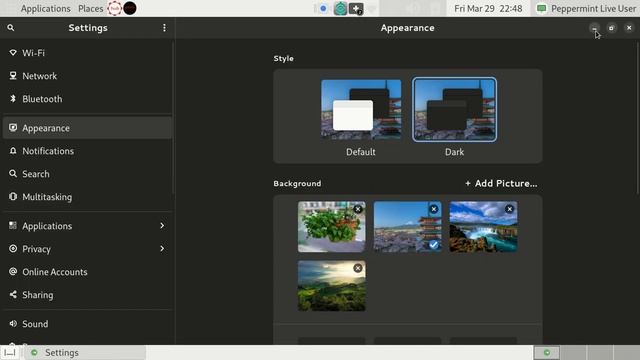Click the Appearance panel vertical scrollbar
This screenshot has height=360, width=640.
coord(637,118)
